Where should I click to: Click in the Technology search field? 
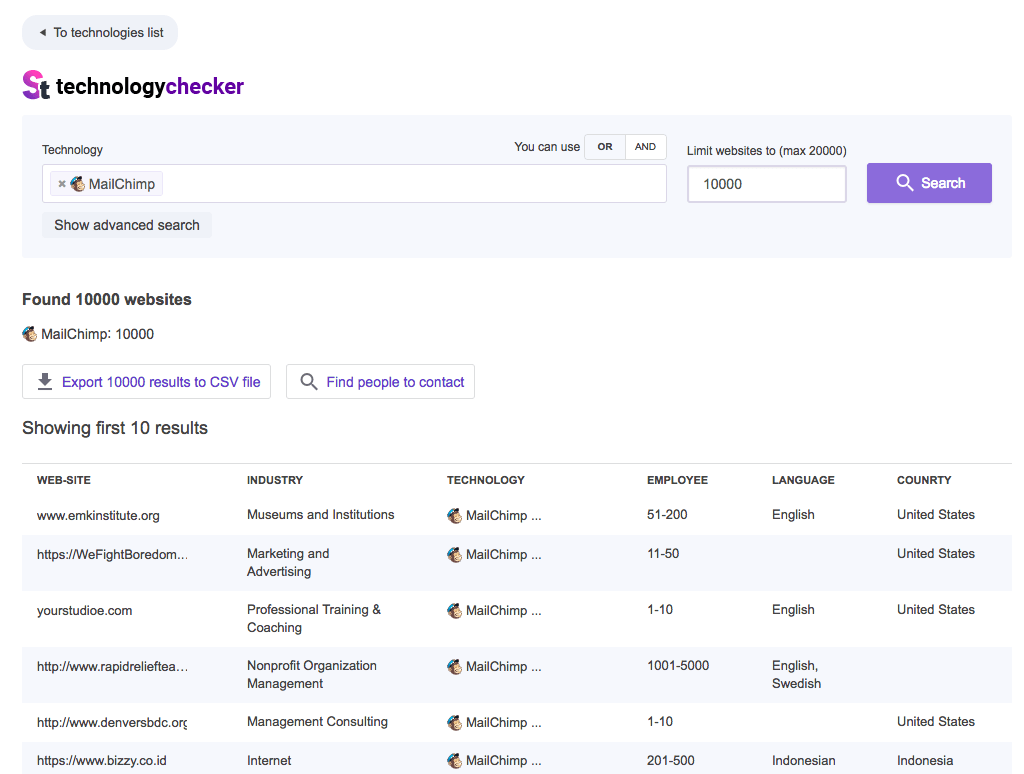(355, 184)
